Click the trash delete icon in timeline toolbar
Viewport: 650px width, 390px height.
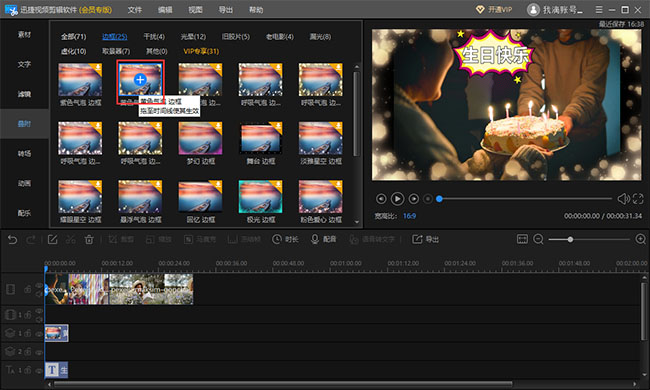(89, 240)
